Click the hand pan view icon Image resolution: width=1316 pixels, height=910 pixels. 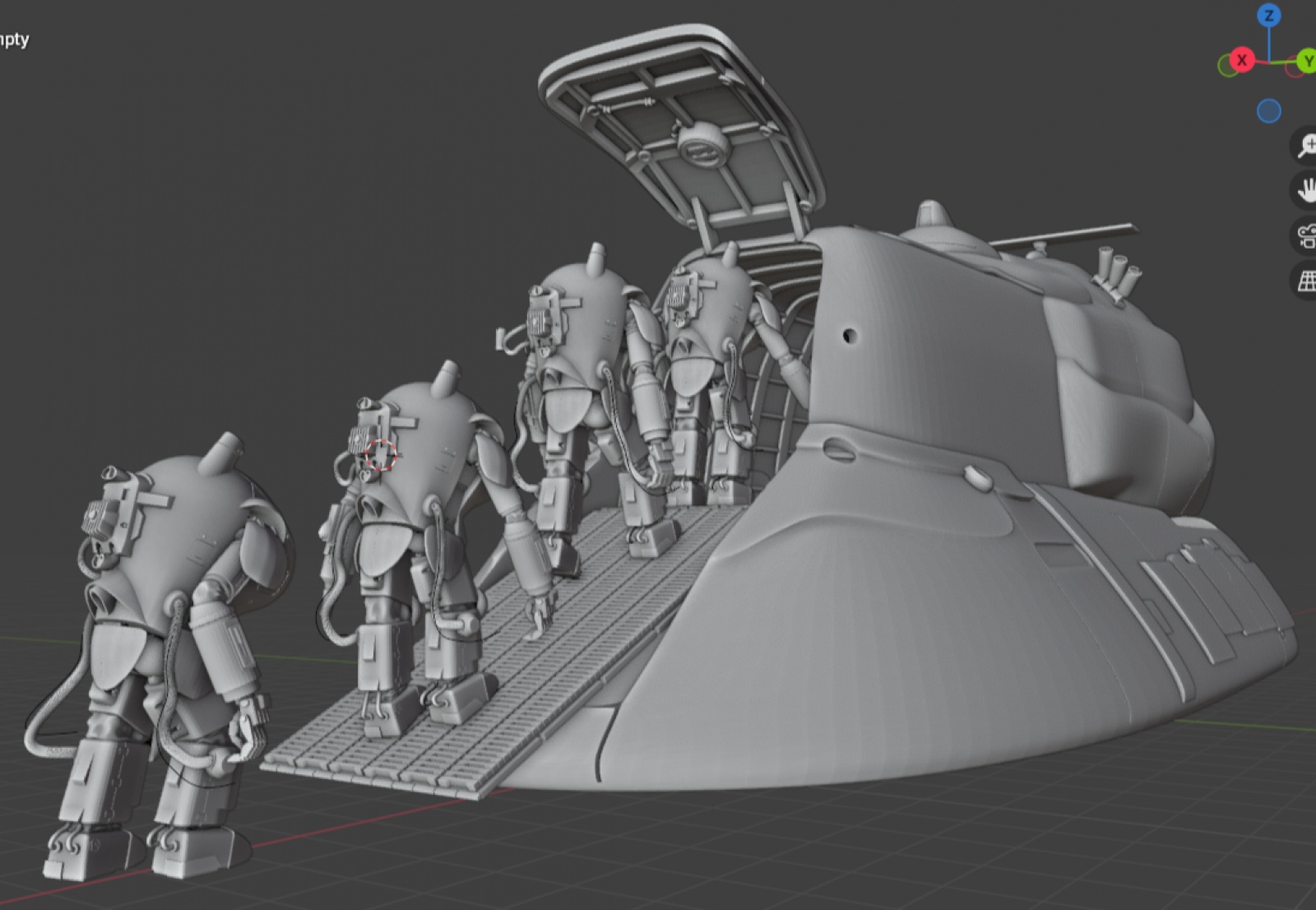(x=1305, y=191)
